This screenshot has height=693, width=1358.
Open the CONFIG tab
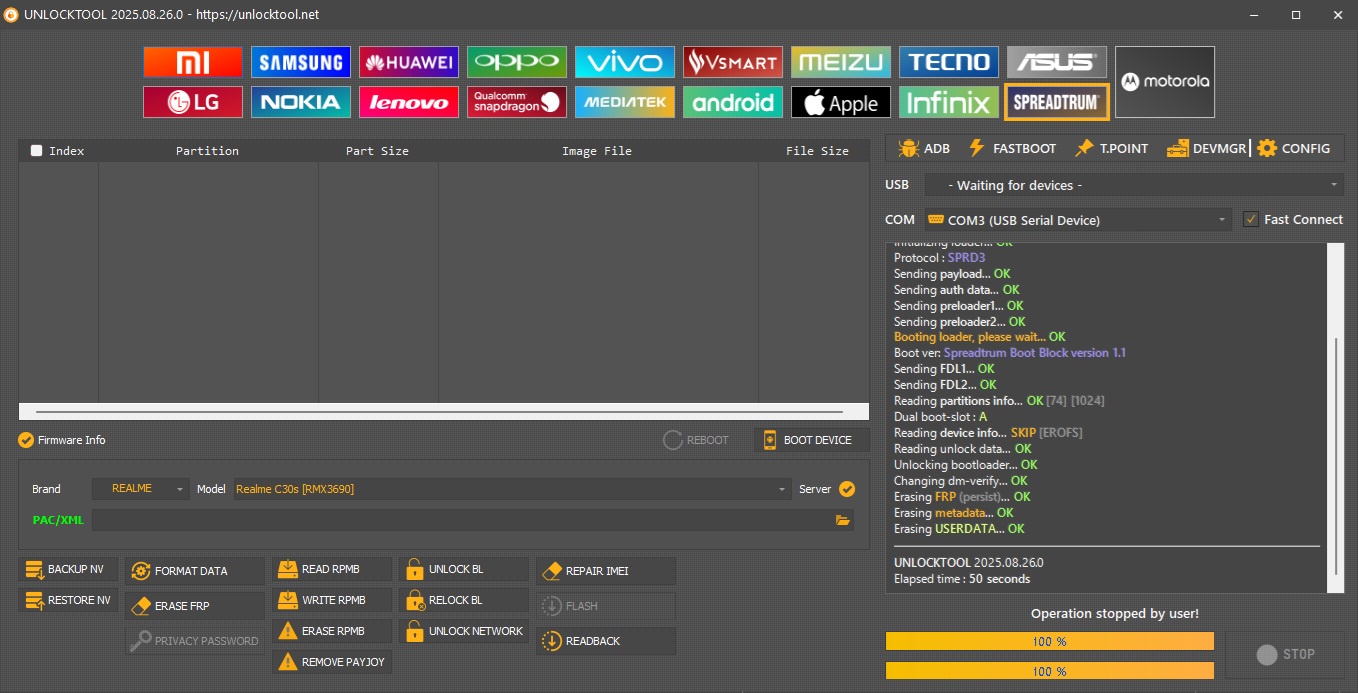1294,148
